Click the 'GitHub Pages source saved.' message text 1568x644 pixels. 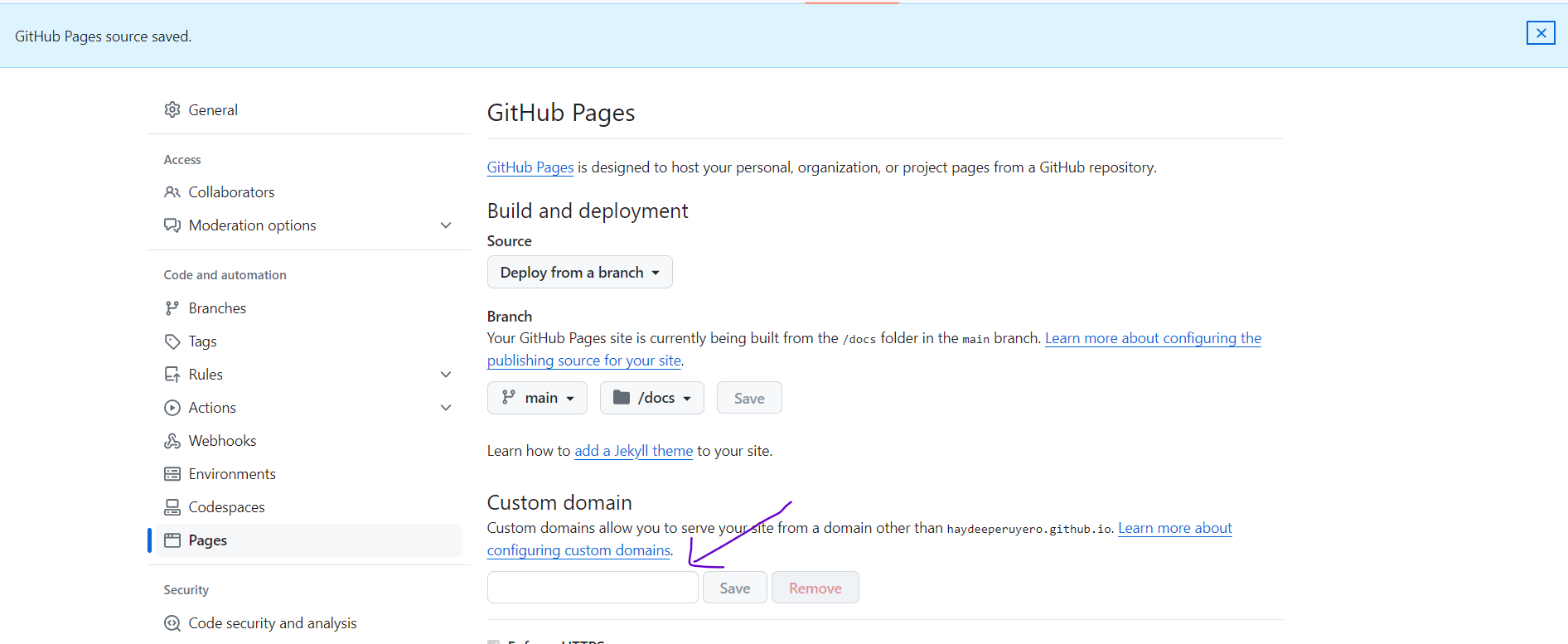[103, 36]
